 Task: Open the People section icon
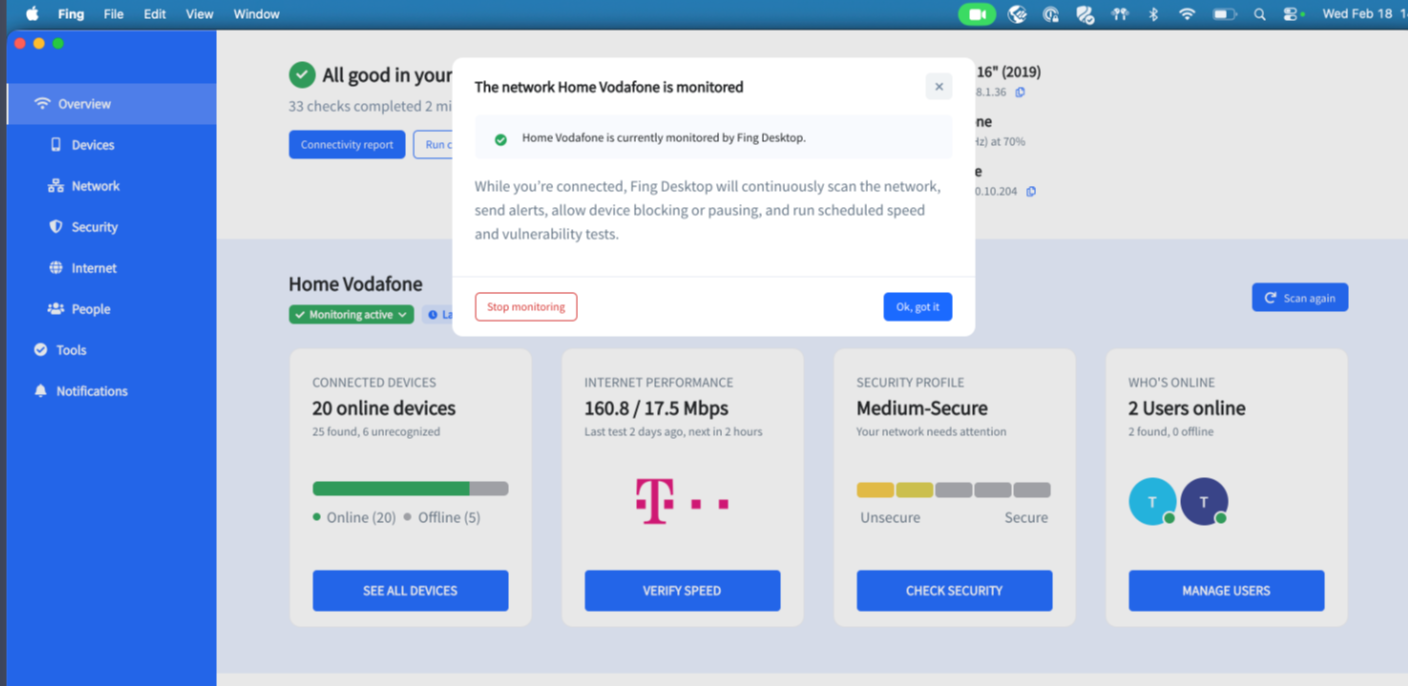56,309
